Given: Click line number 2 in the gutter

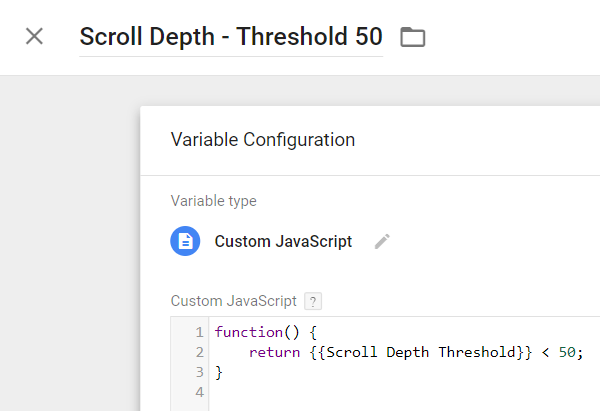Looking at the screenshot, I should (x=200, y=352).
